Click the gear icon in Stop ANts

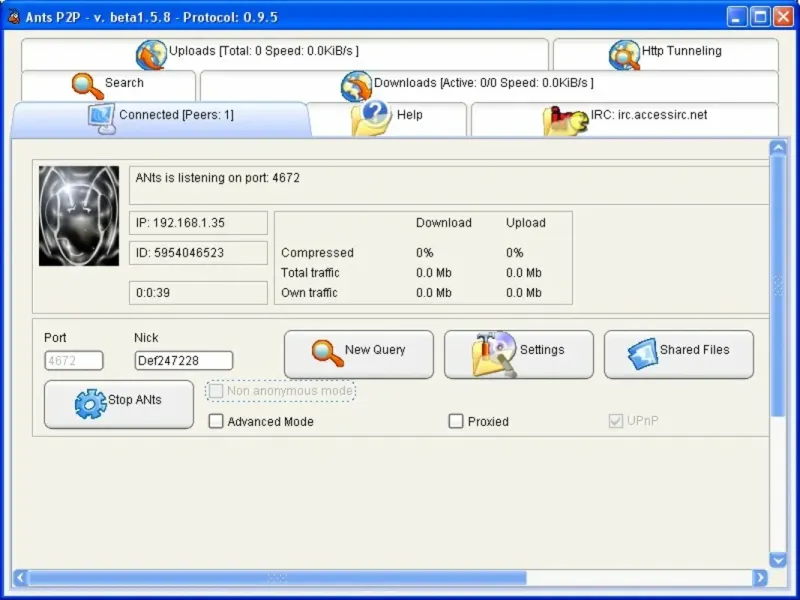[x=91, y=404]
